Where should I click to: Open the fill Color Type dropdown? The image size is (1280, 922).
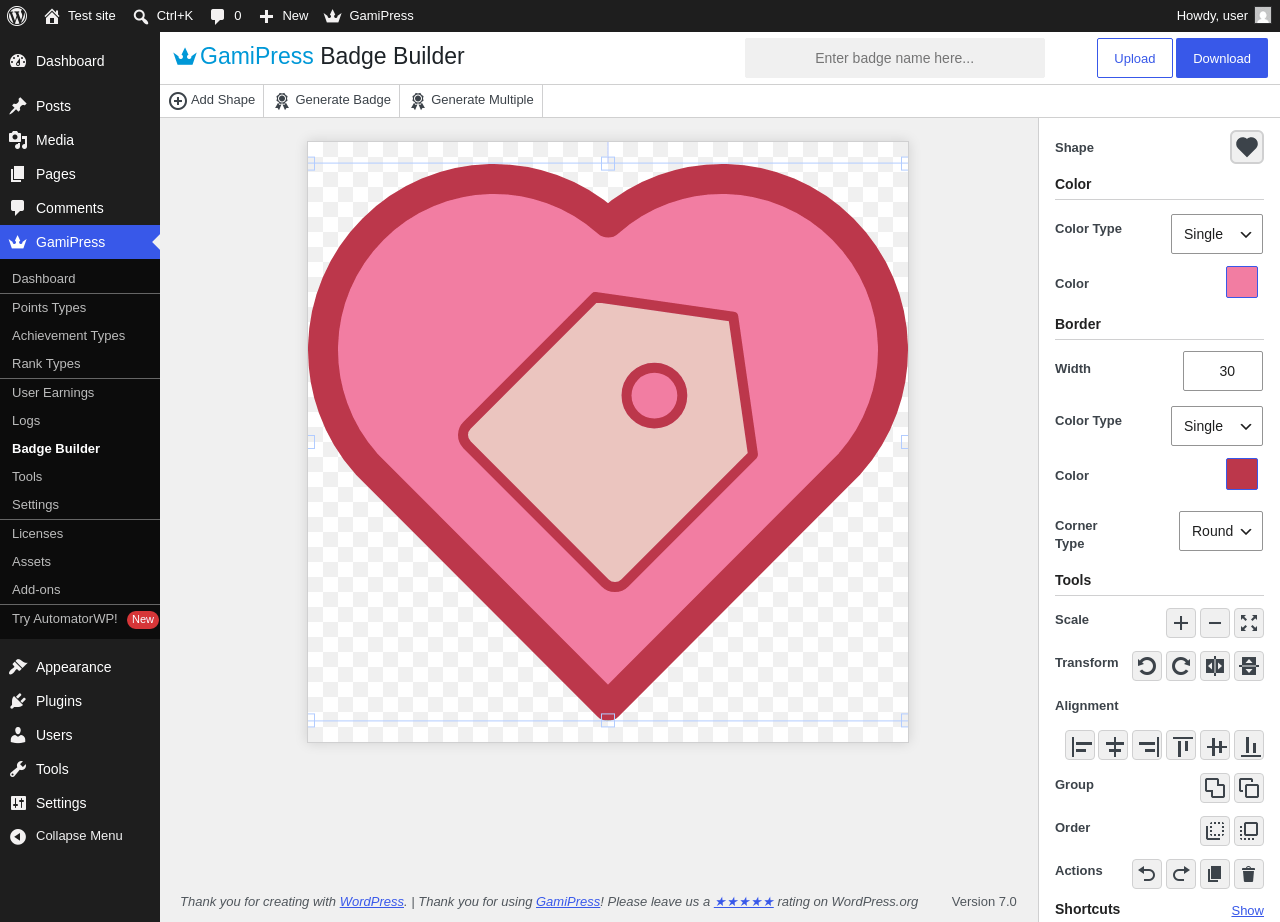1217,234
